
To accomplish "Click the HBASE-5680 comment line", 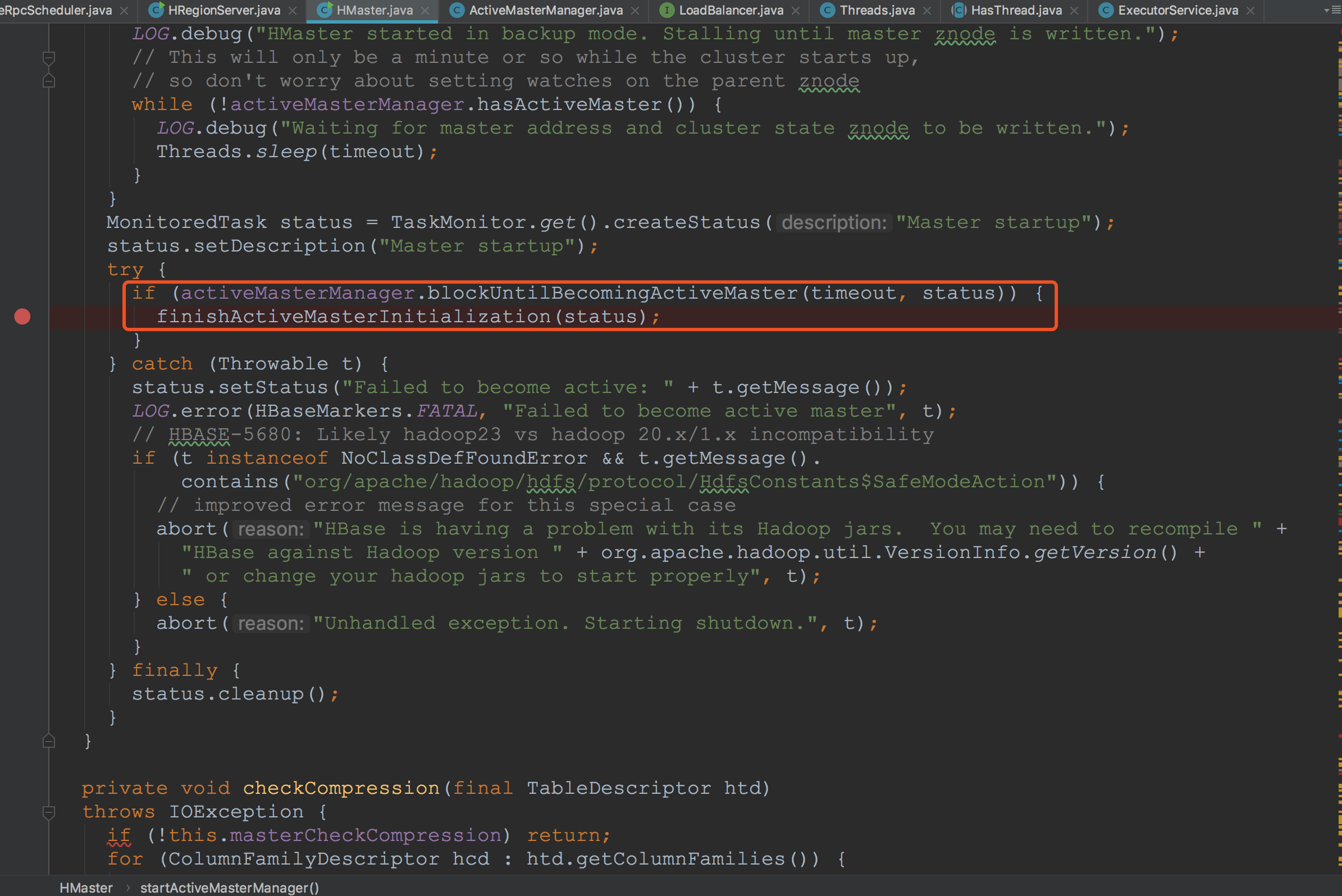I will (x=533, y=435).
